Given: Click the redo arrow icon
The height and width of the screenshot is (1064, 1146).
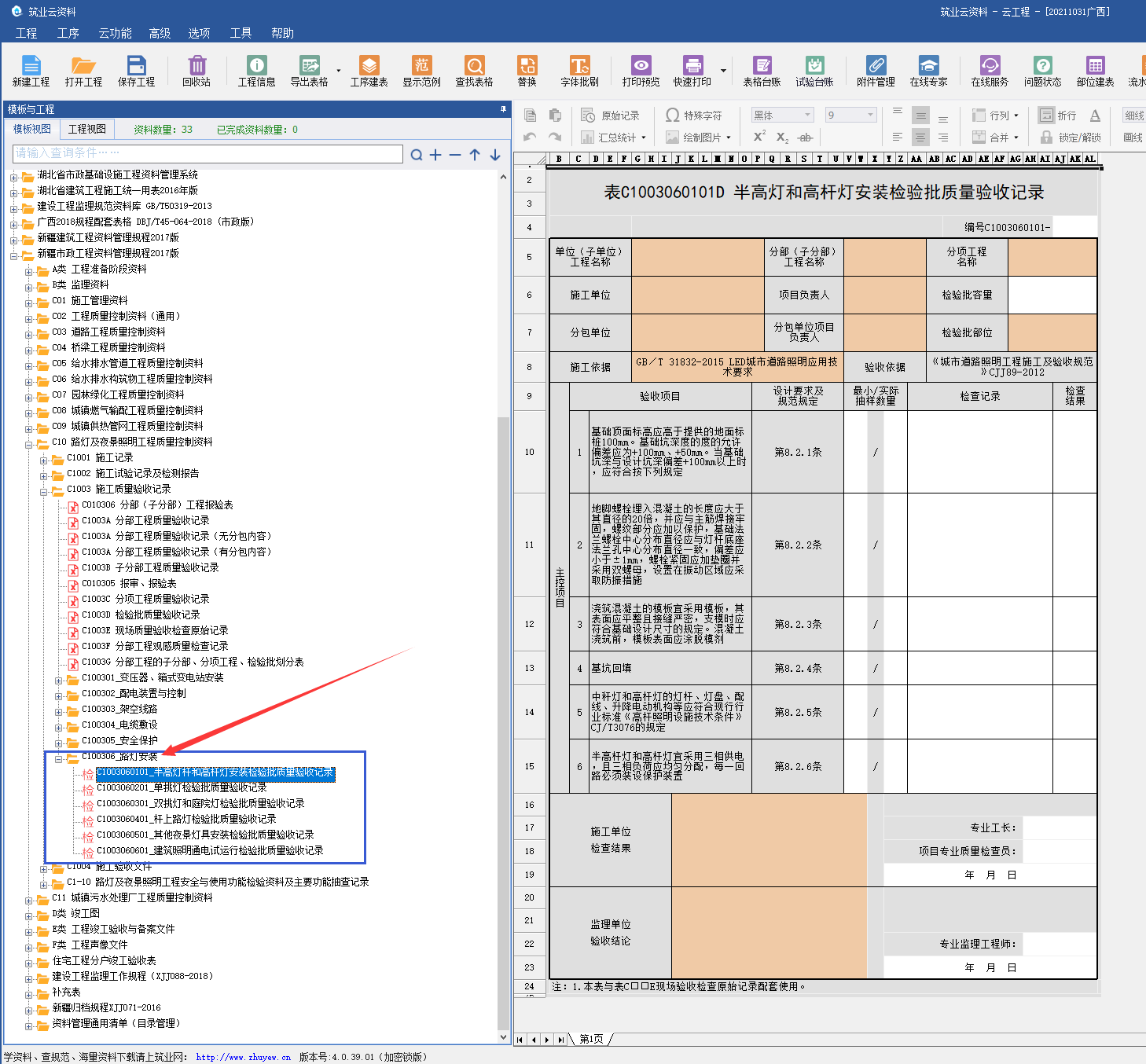Looking at the screenshot, I should point(555,137).
